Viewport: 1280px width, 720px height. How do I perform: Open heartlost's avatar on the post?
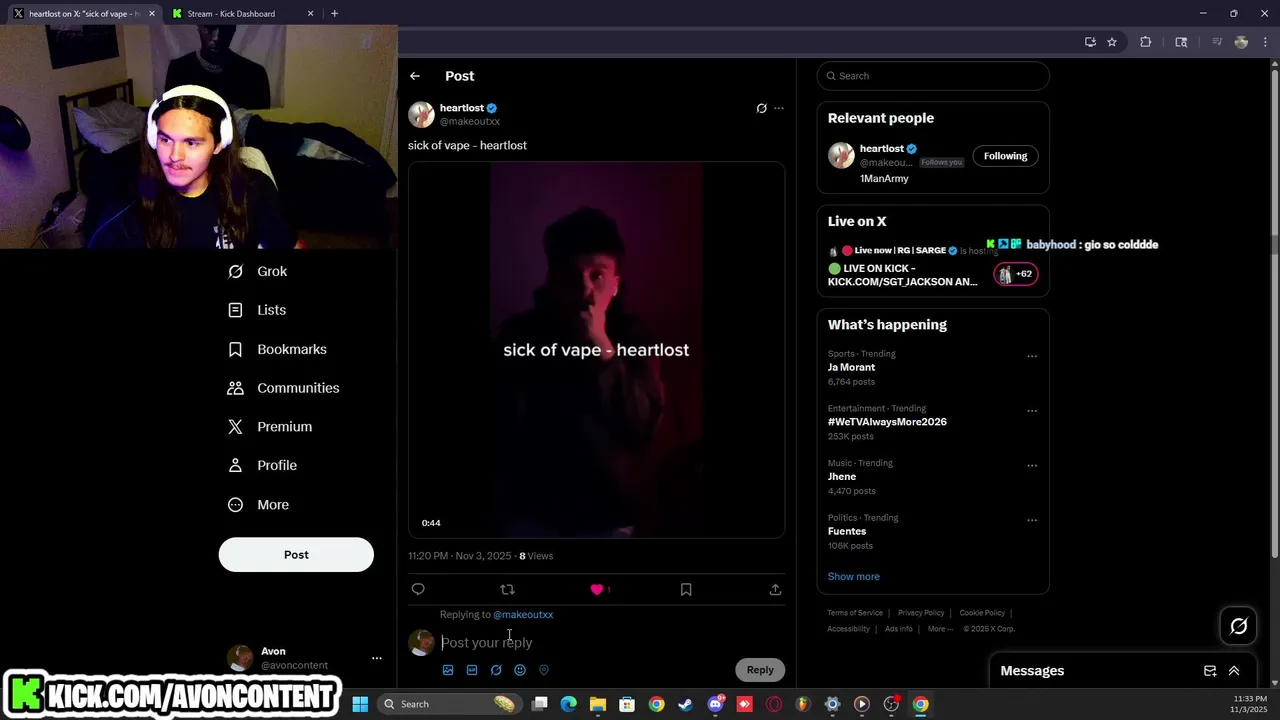[421, 114]
